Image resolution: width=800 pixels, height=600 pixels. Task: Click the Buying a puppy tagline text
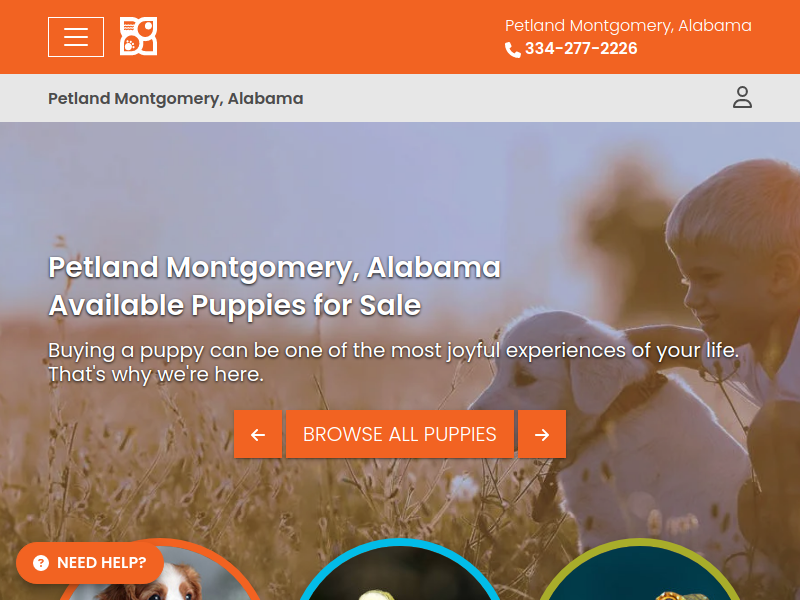point(393,362)
